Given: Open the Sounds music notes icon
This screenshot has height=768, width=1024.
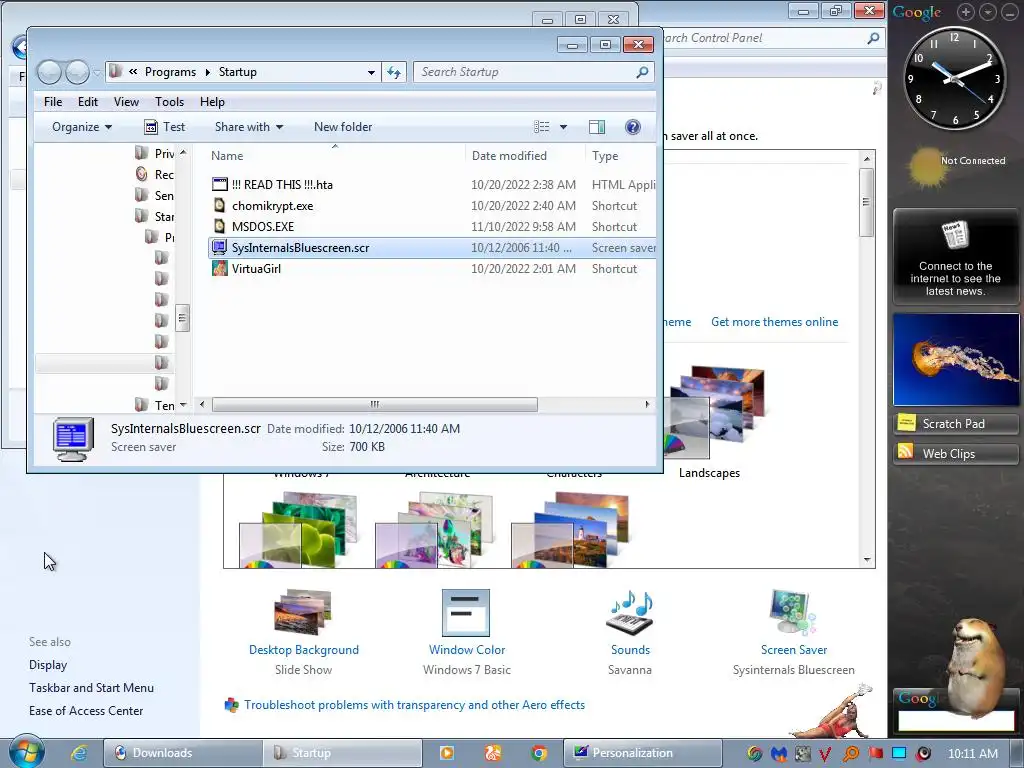Looking at the screenshot, I should click(629, 612).
